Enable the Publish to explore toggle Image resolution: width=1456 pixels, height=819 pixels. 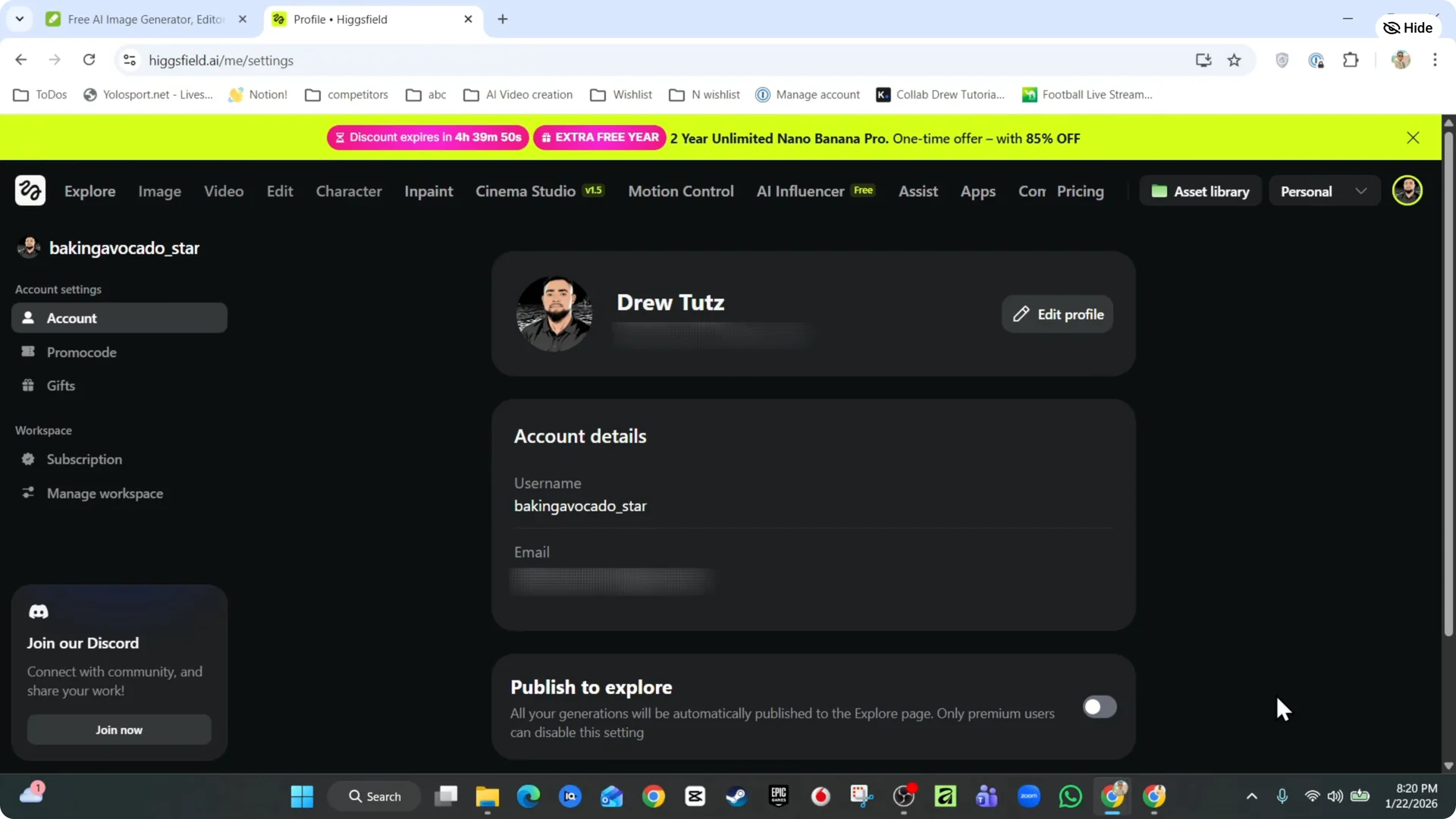coord(1099,706)
